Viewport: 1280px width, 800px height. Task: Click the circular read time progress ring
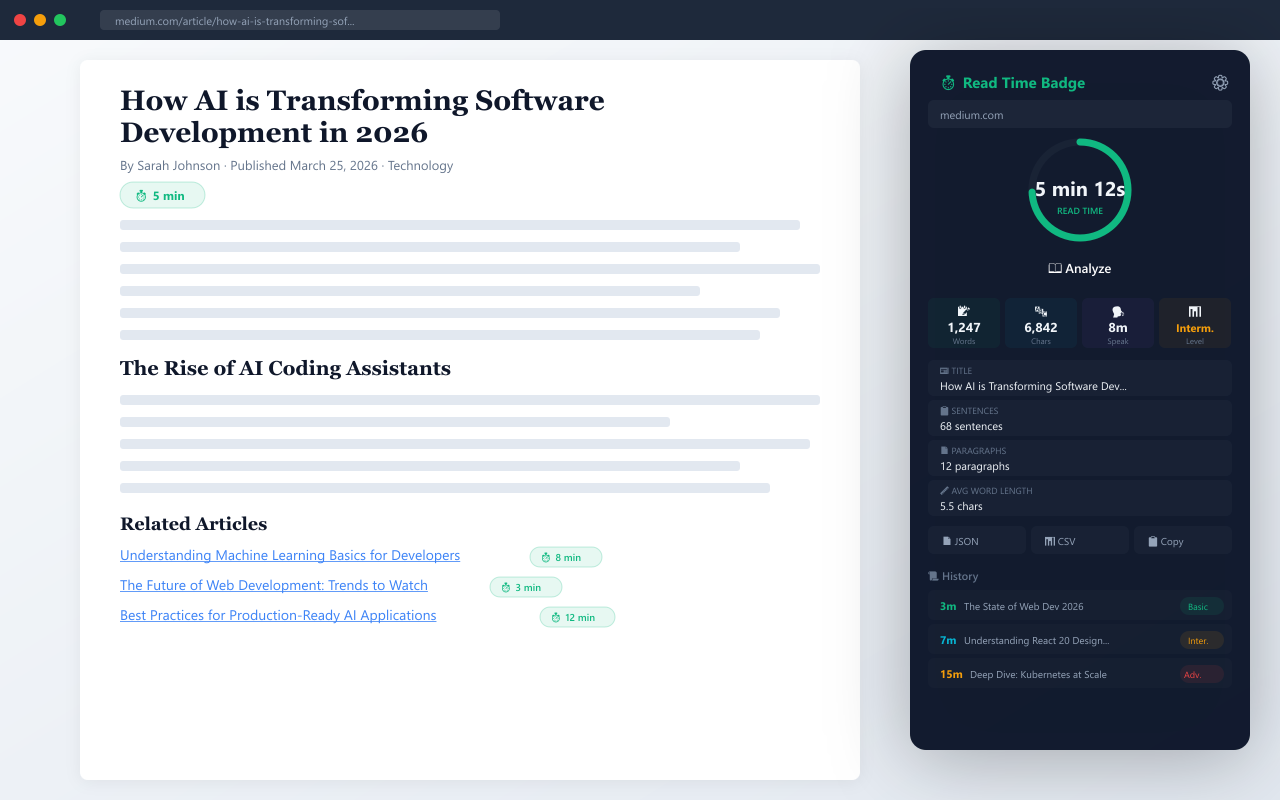(x=1080, y=190)
